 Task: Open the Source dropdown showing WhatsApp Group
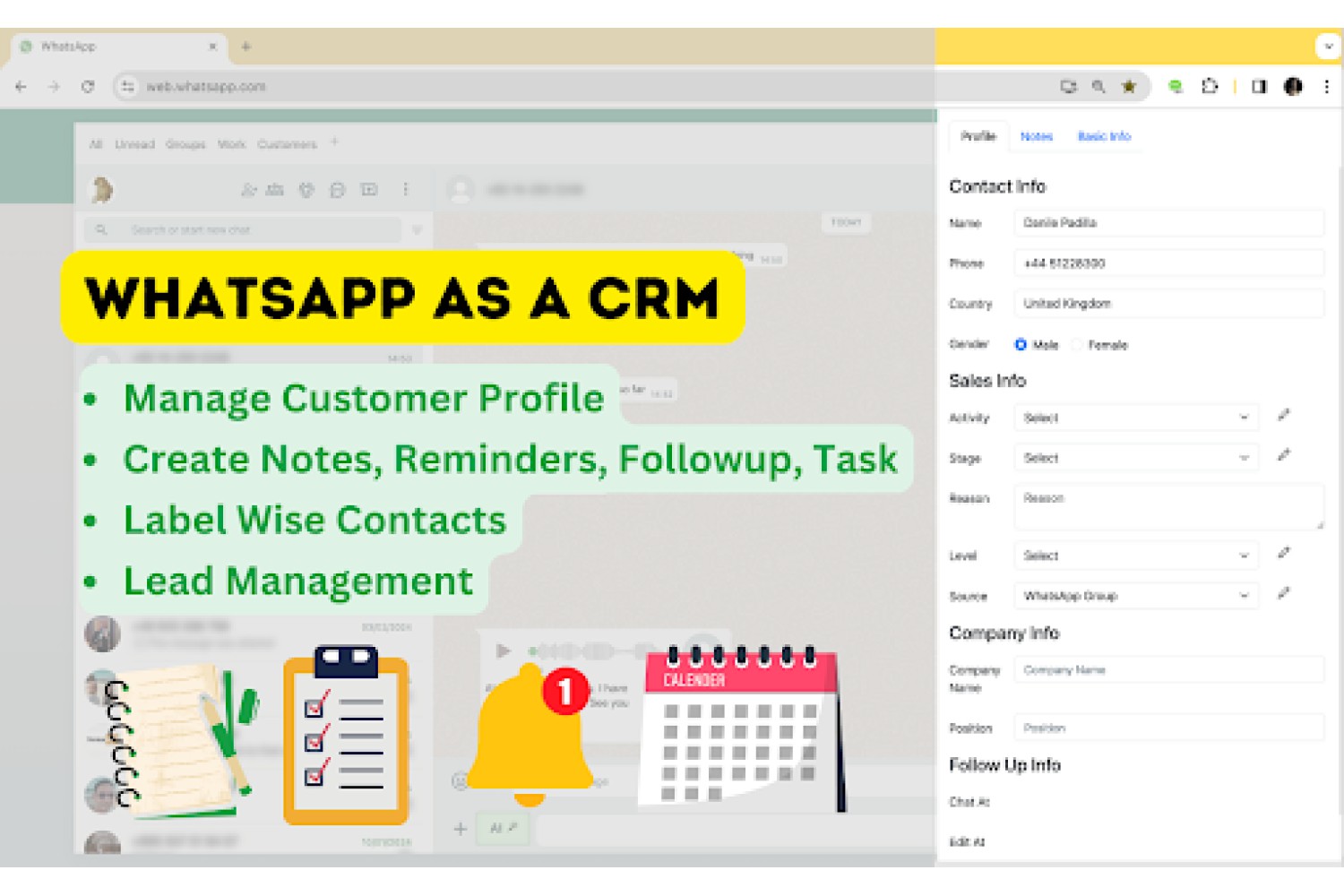coord(1136,596)
